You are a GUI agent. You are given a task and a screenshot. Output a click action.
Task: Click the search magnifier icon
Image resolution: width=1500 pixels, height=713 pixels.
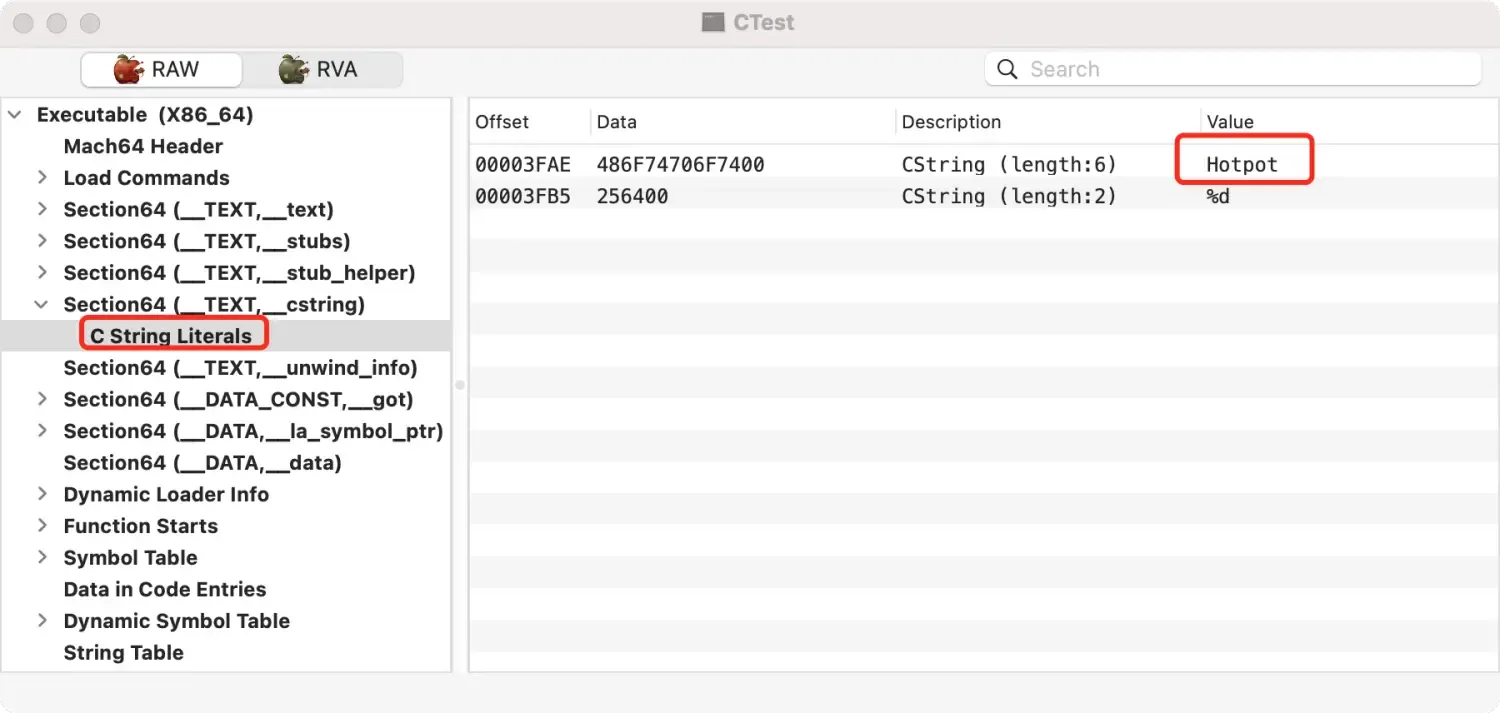click(x=1009, y=70)
